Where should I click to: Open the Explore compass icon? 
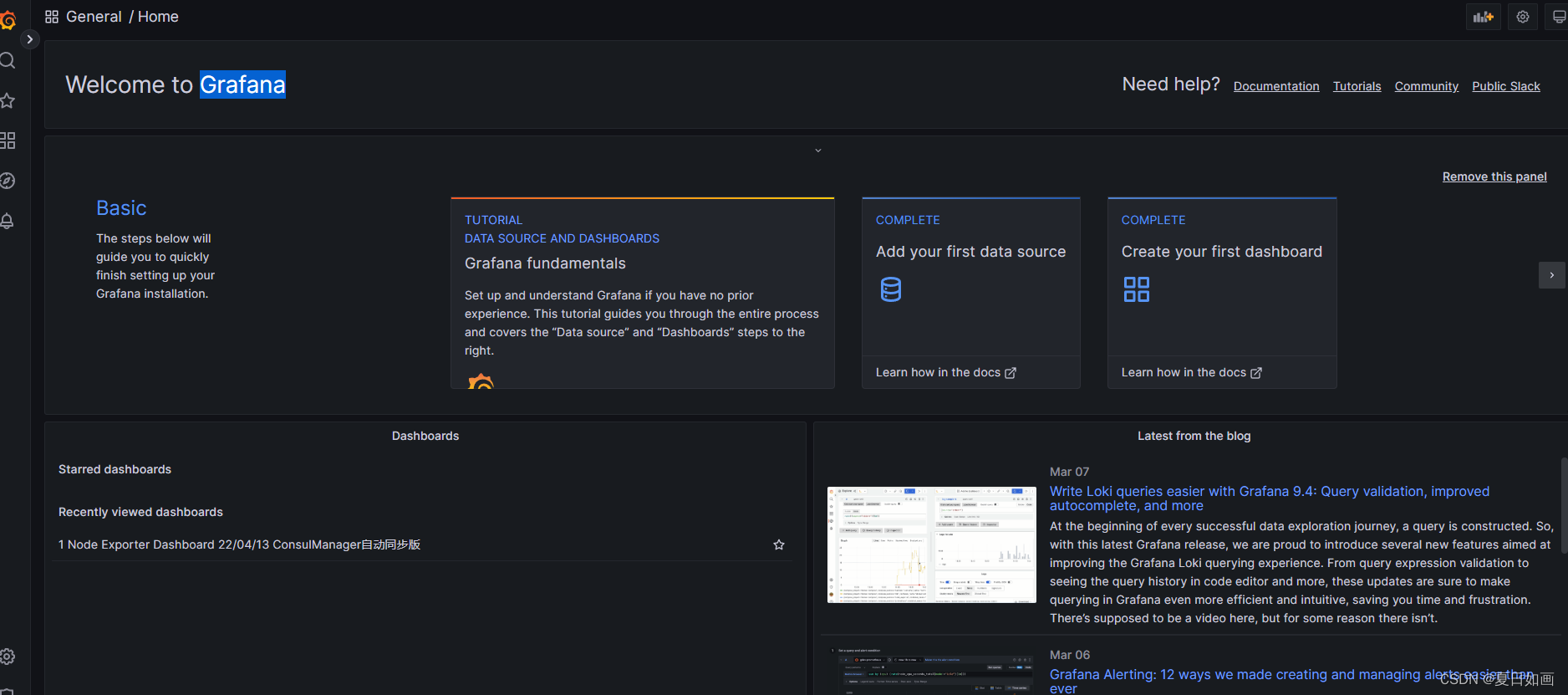[8, 181]
